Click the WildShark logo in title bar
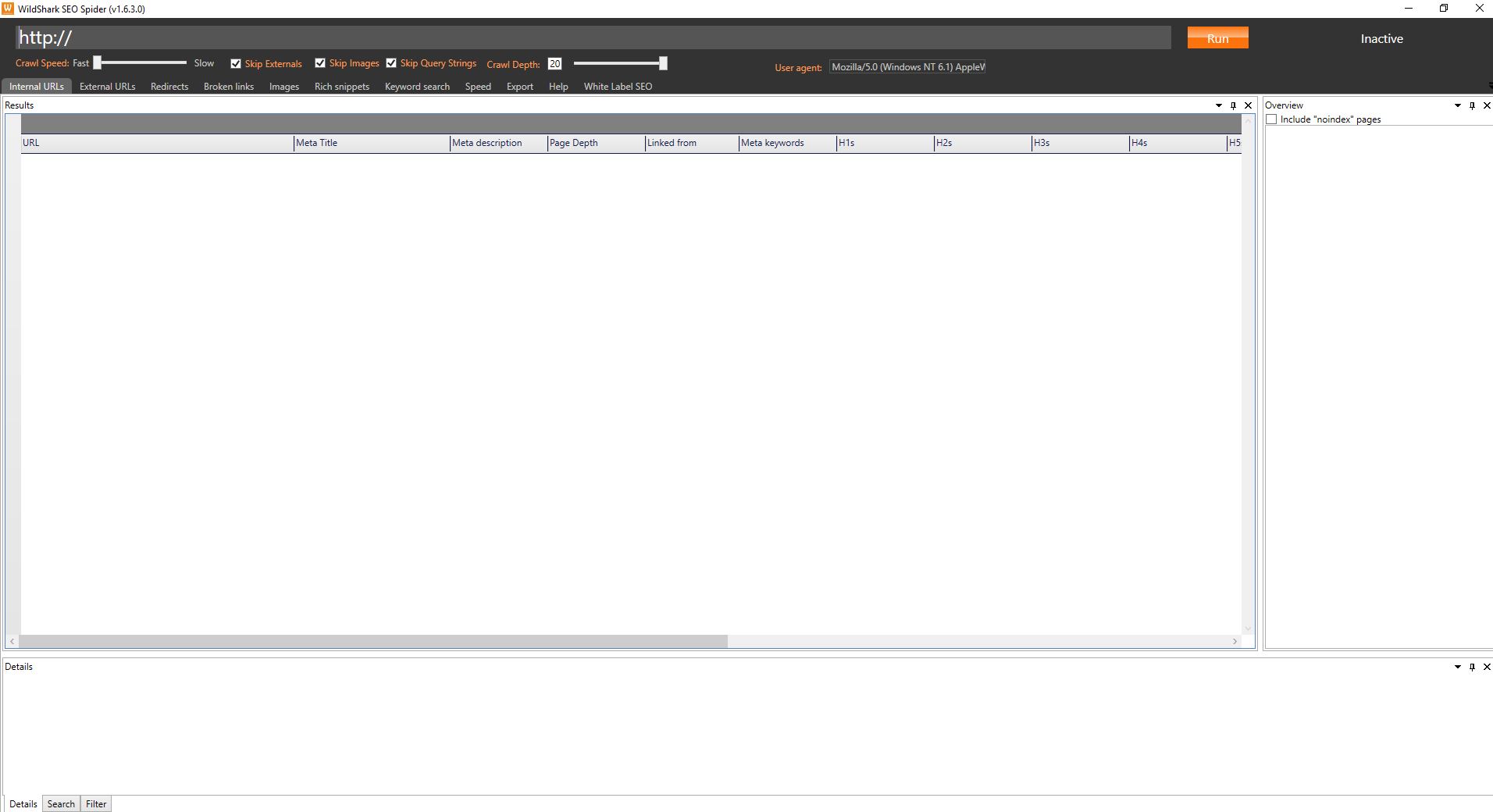 point(8,9)
